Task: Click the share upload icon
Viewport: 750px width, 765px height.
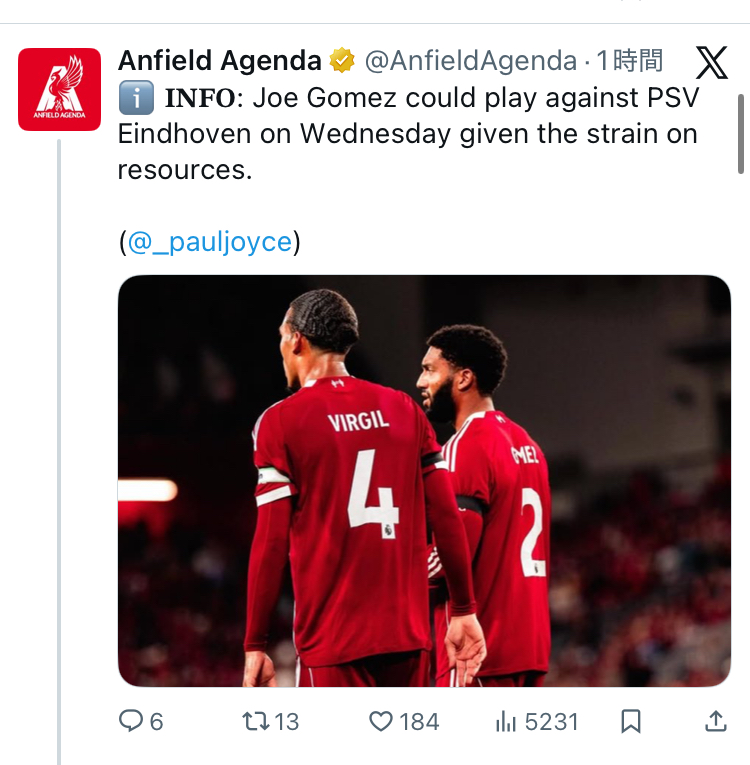Action: (x=715, y=721)
